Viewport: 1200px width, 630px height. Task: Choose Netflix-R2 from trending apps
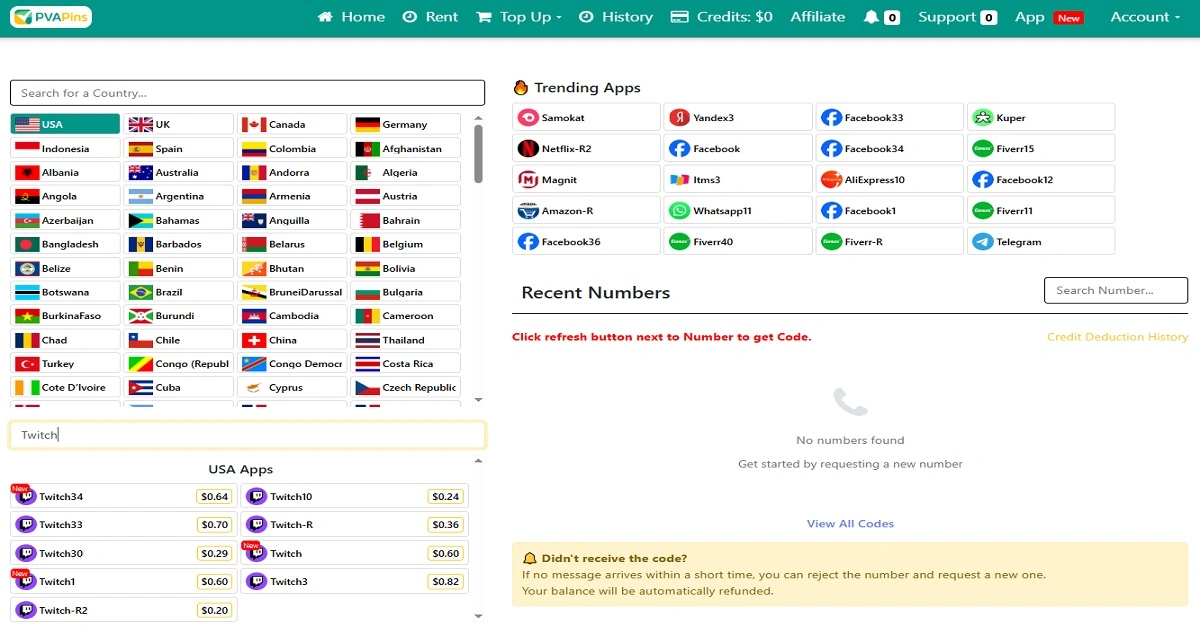(586, 149)
